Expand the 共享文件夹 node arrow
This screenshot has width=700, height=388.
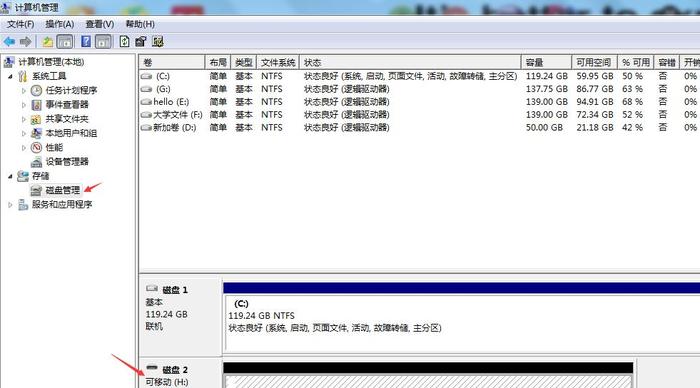coord(24,119)
